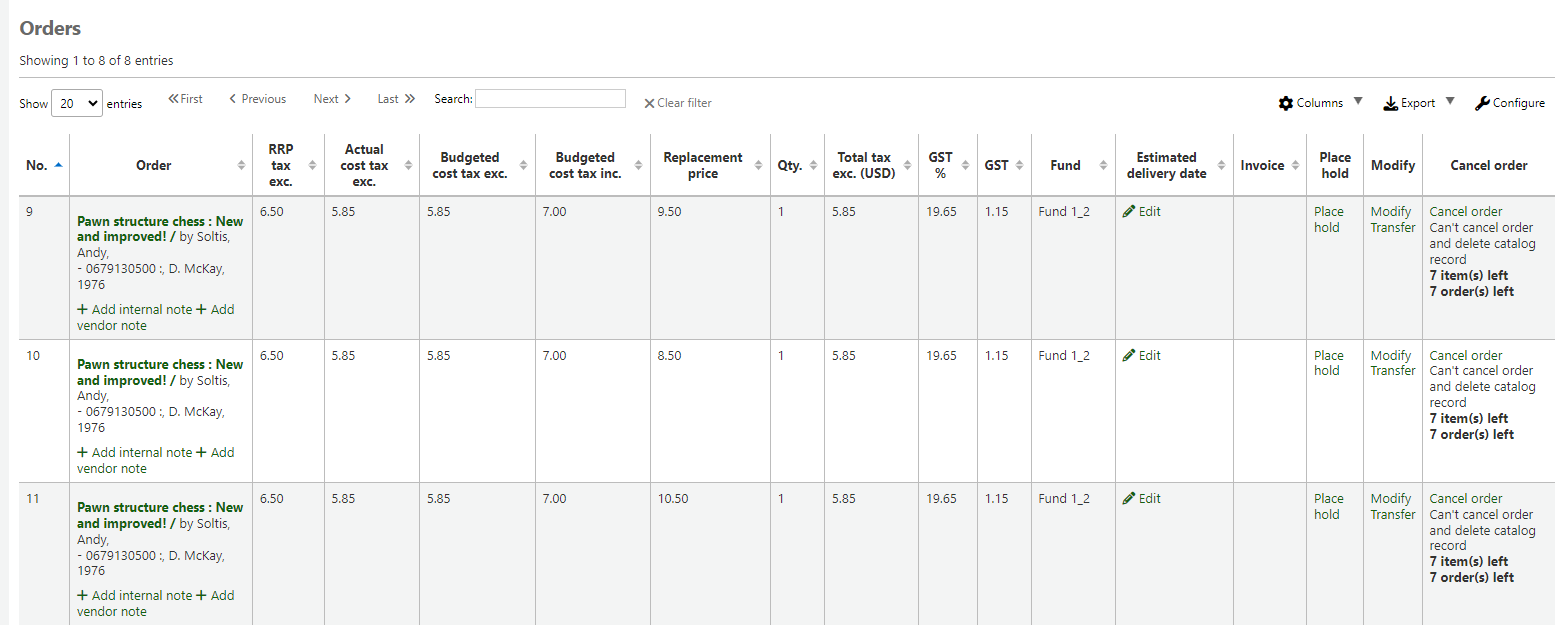The height and width of the screenshot is (625, 1559).
Task: Click the Clear filter X icon
Action: tap(649, 103)
